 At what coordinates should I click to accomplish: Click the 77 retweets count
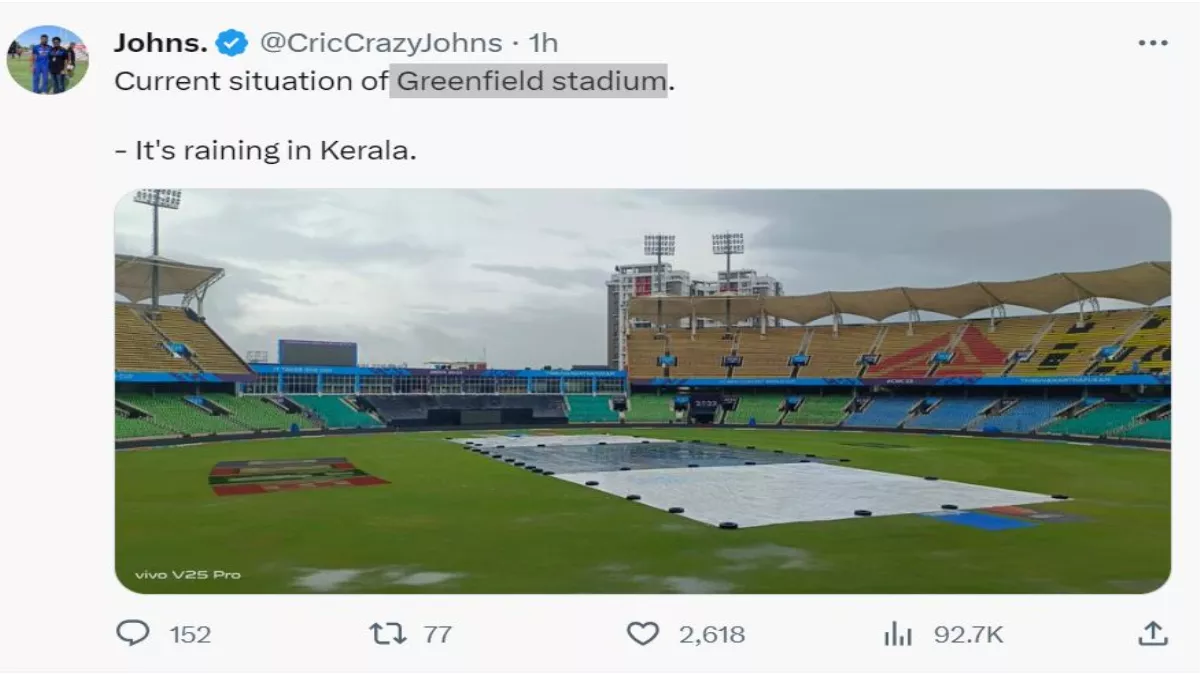point(436,634)
